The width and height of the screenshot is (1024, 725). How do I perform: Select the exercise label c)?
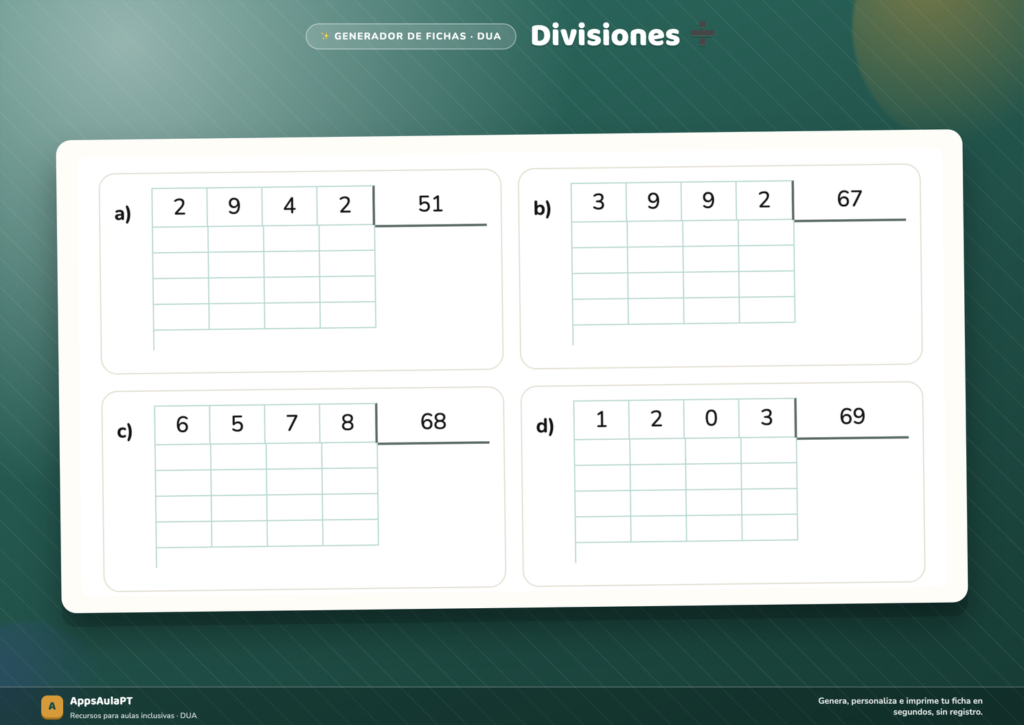coord(125,431)
